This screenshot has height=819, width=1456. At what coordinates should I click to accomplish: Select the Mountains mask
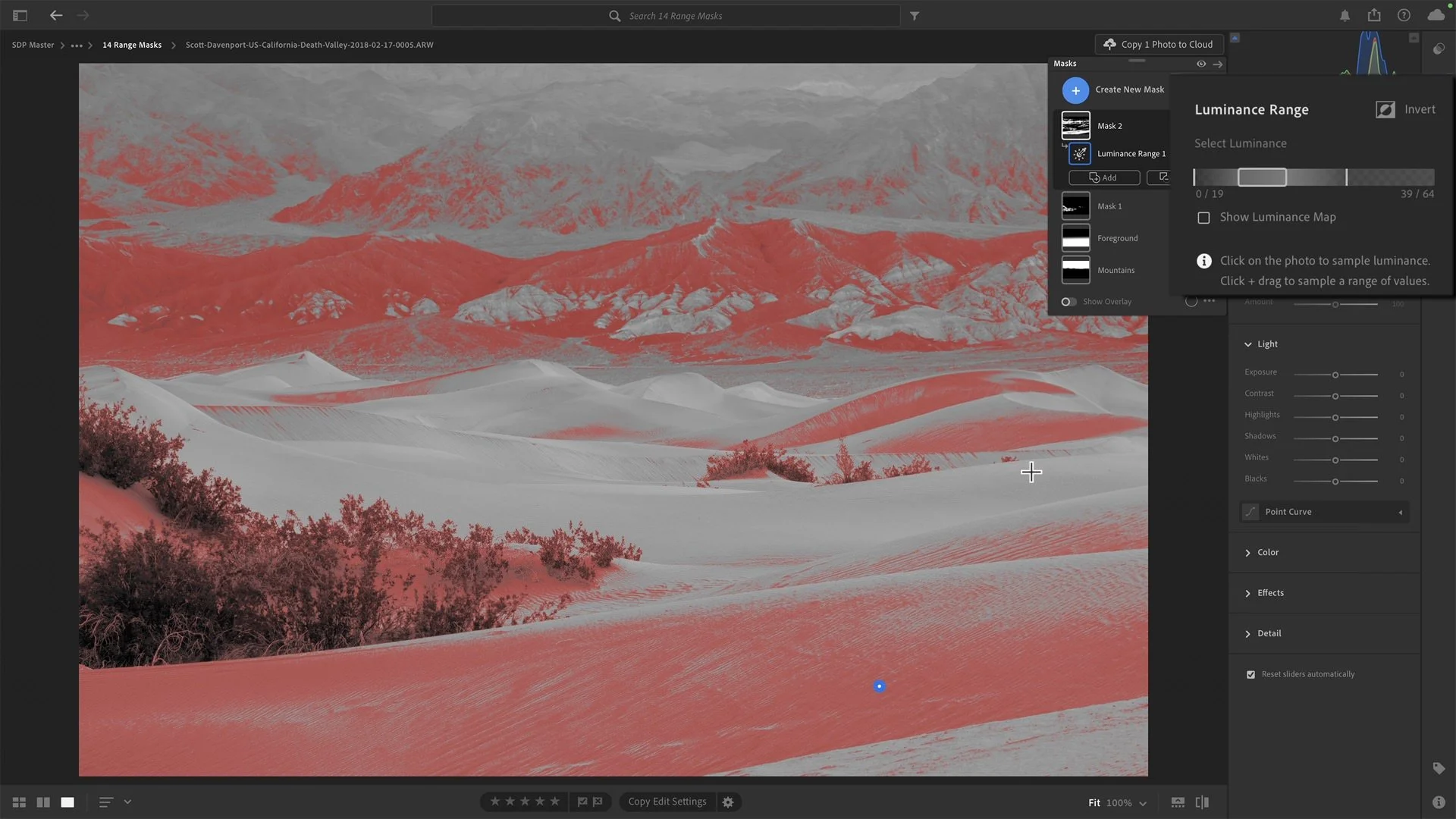point(1115,270)
